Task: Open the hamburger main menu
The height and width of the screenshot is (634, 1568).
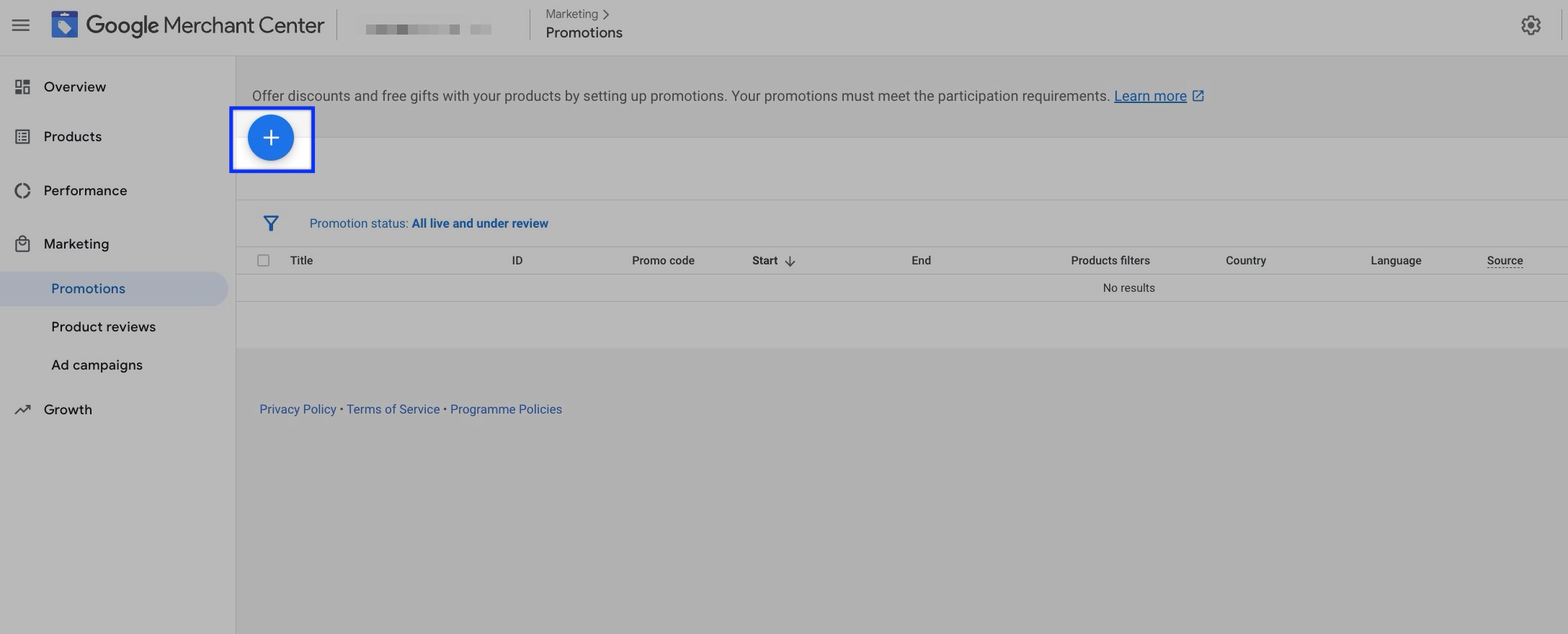Action: (x=21, y=25)
